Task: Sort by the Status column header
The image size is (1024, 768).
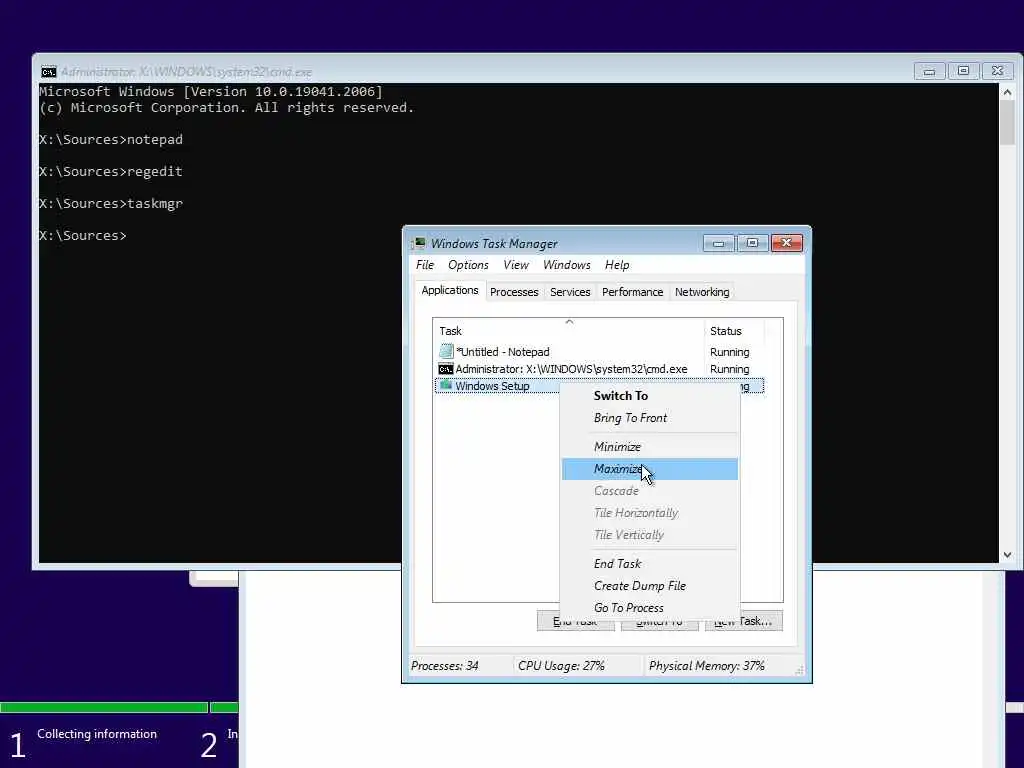Action: (x=735, y=330)
